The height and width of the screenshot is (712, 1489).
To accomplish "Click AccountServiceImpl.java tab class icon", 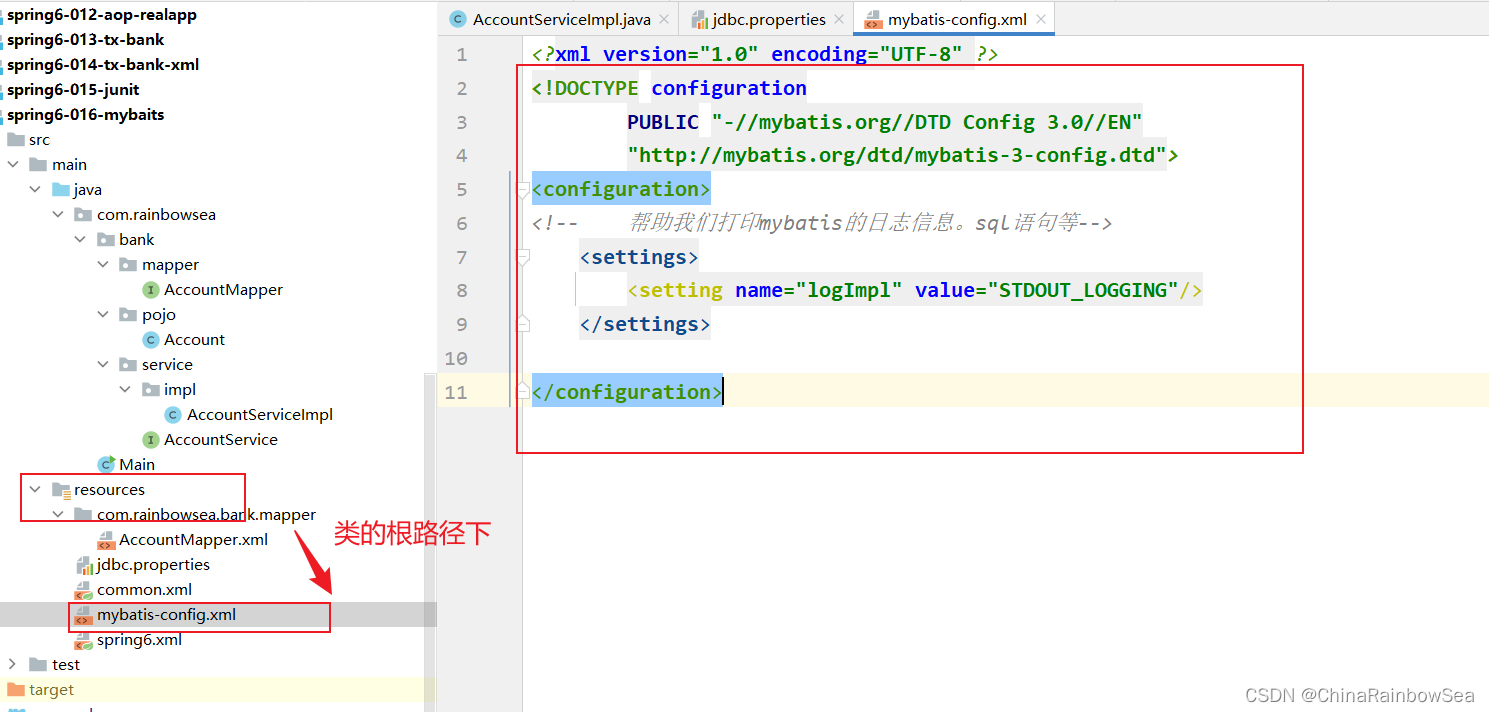I will pos(458,20).
